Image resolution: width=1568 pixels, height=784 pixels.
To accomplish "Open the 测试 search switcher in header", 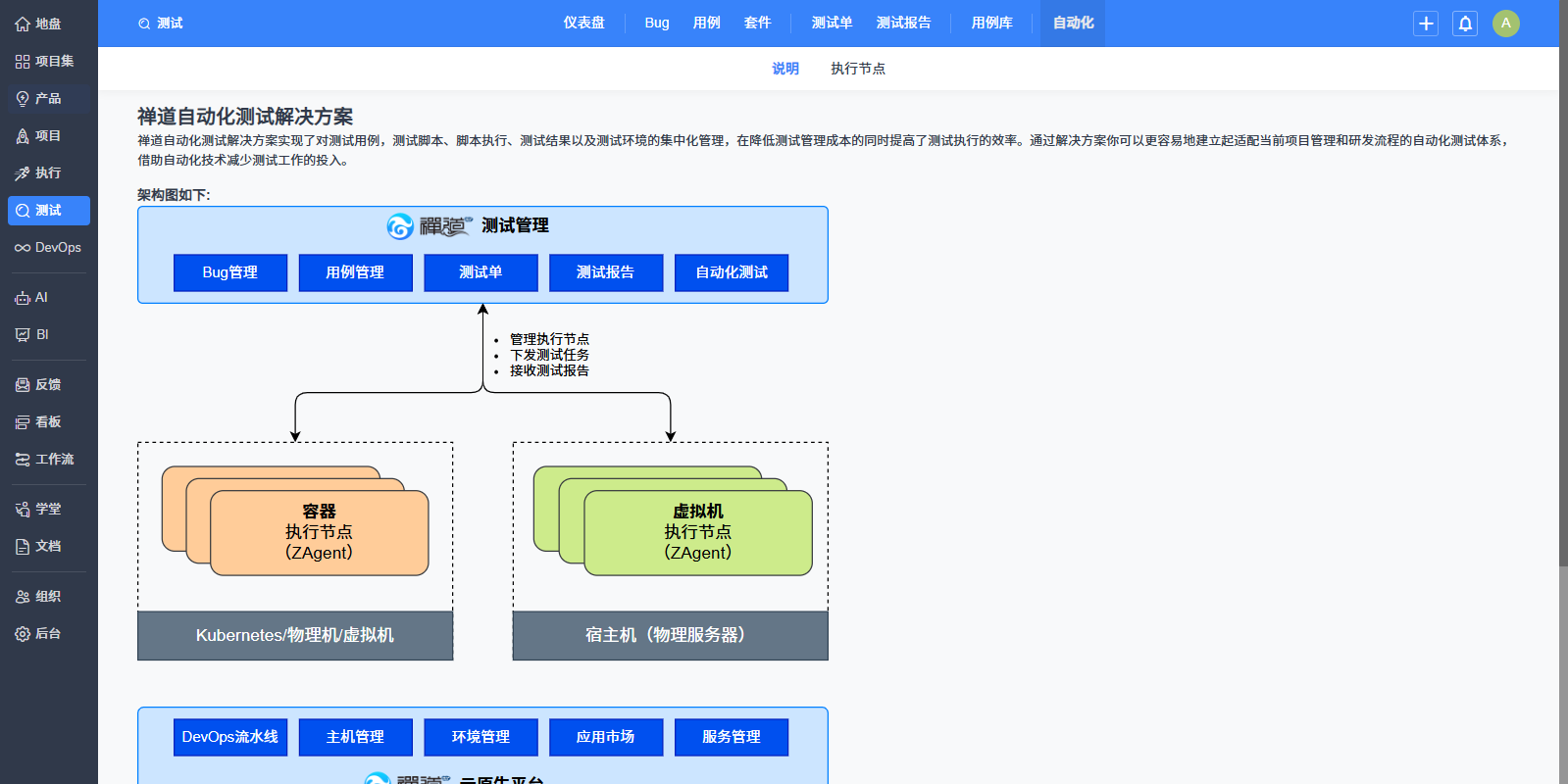I will click(x=161, y=24).
